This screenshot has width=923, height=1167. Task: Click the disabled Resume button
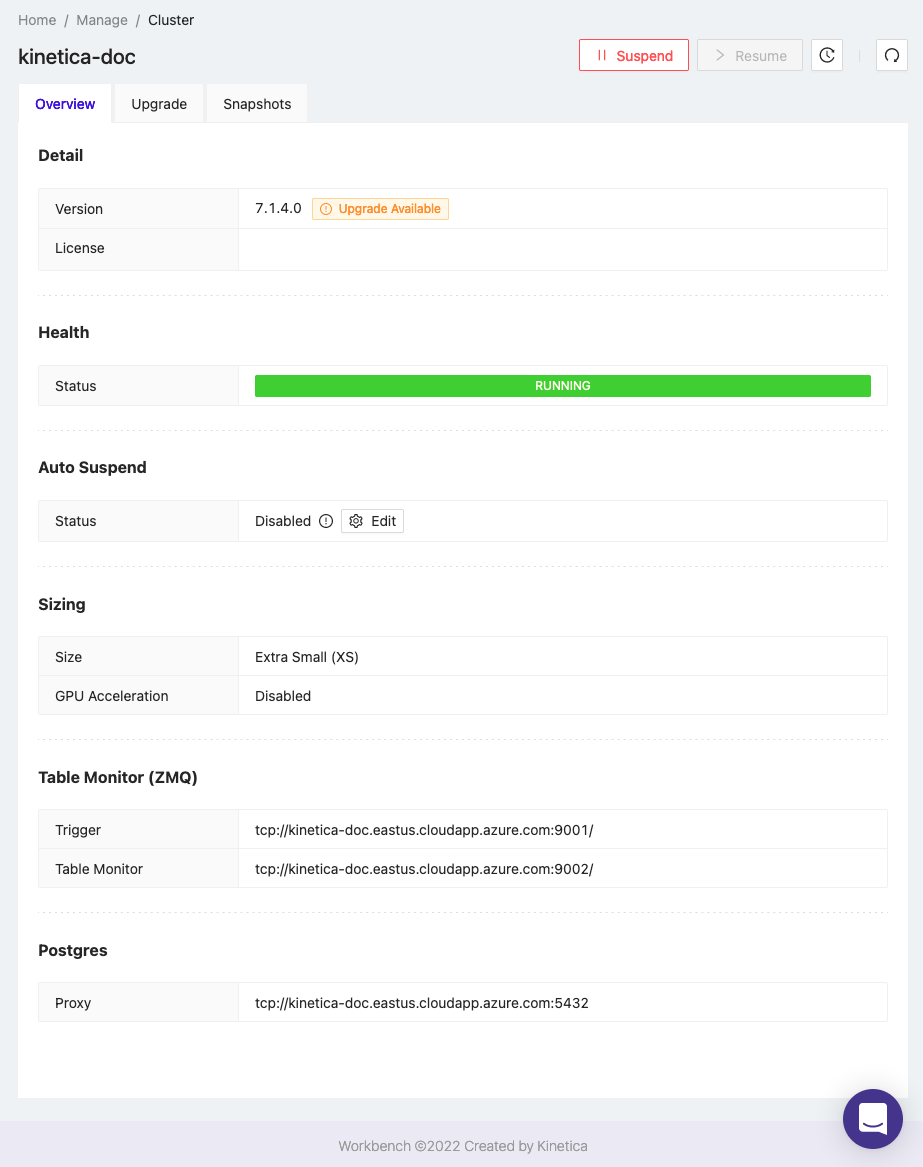click(750, 55)
